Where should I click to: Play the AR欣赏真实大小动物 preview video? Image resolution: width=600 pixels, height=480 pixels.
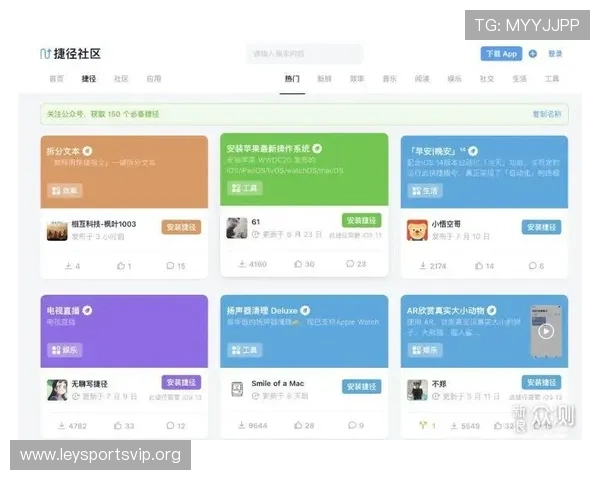click(546, 331)
